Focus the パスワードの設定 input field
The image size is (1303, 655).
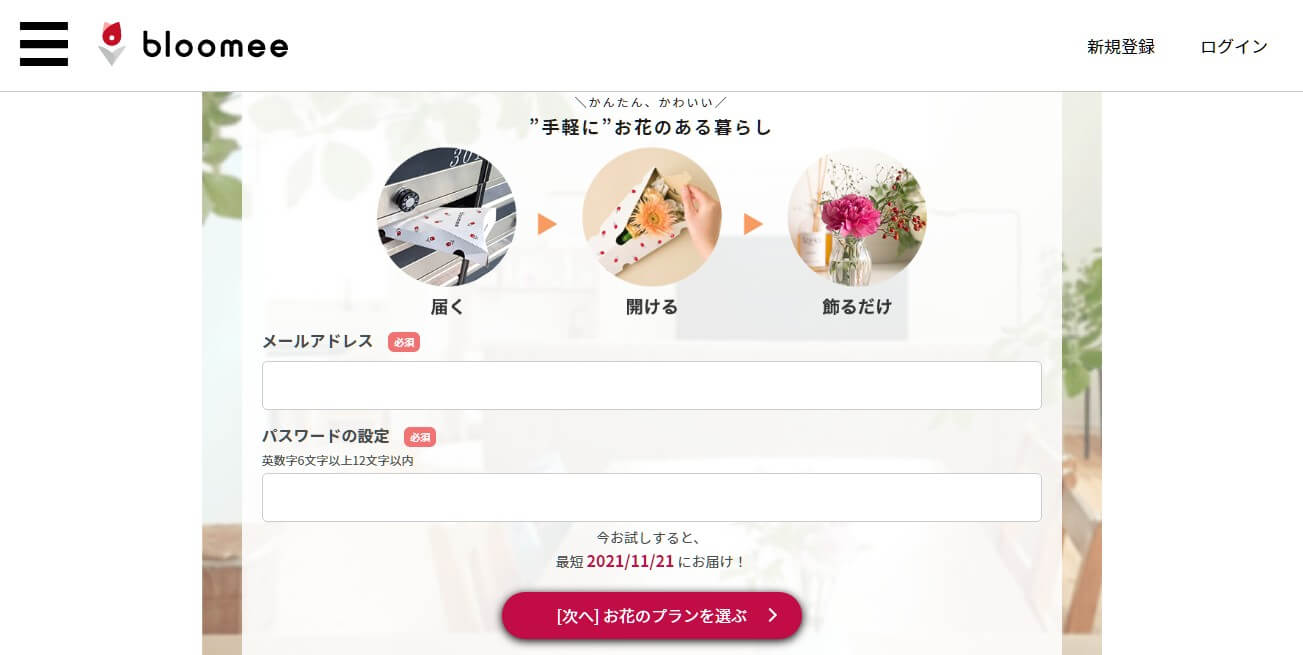coord(652,498)
